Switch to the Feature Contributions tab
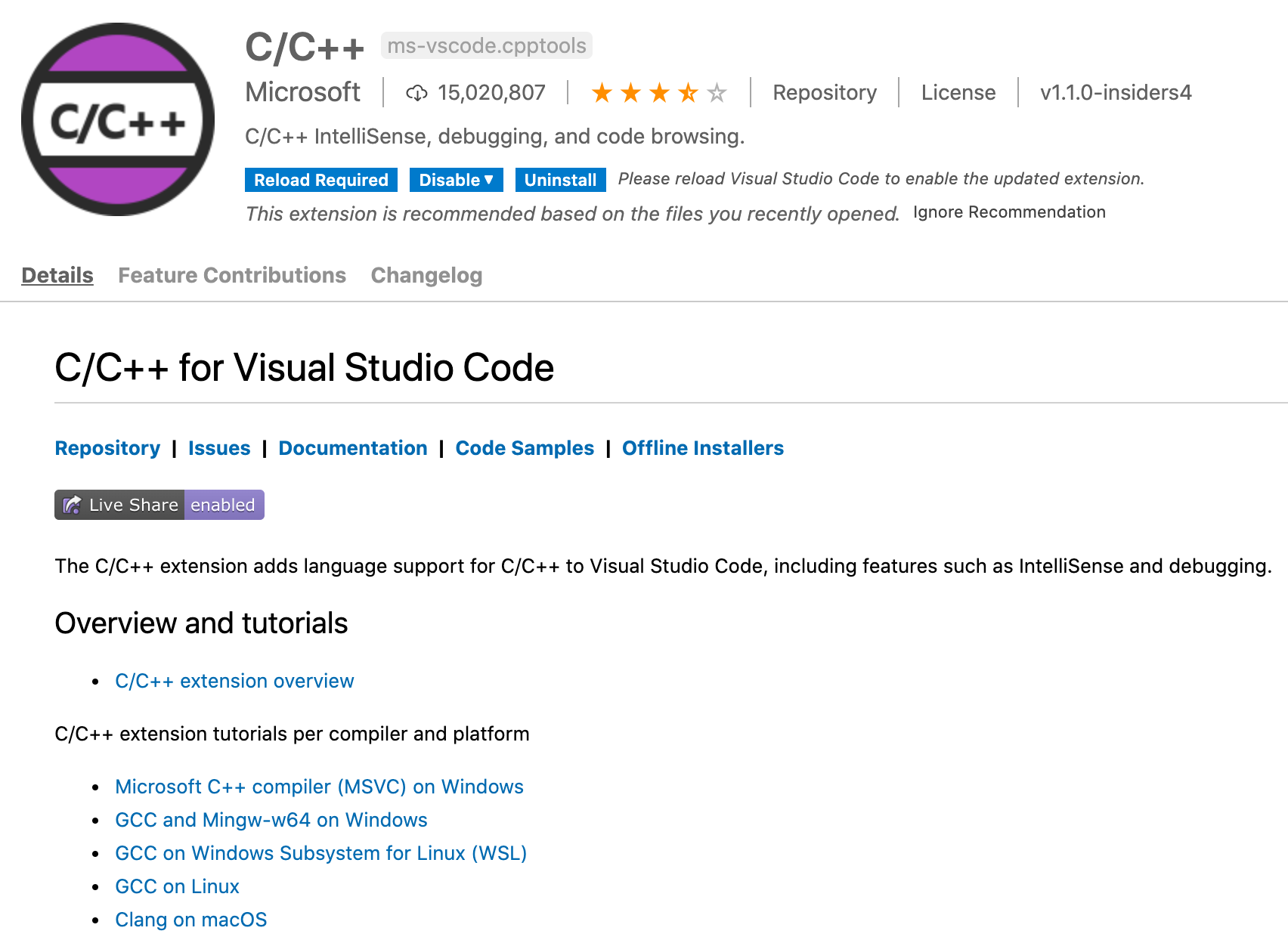The height and width of the screenshot is (937, 1288). click(x=232, y=275)
